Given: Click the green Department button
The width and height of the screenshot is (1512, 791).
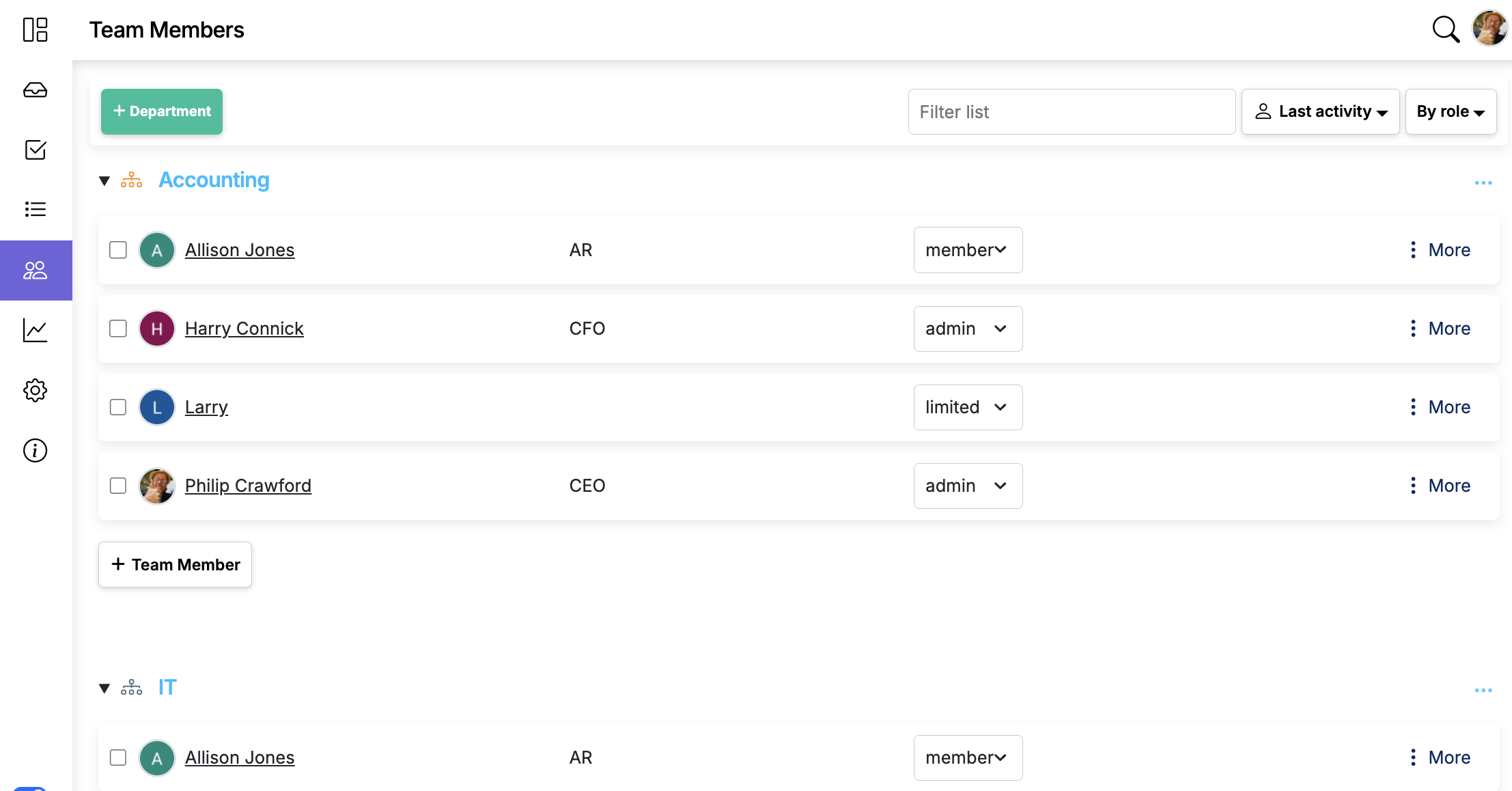Looking at the screenshot, I should click(x=162, y=111).
